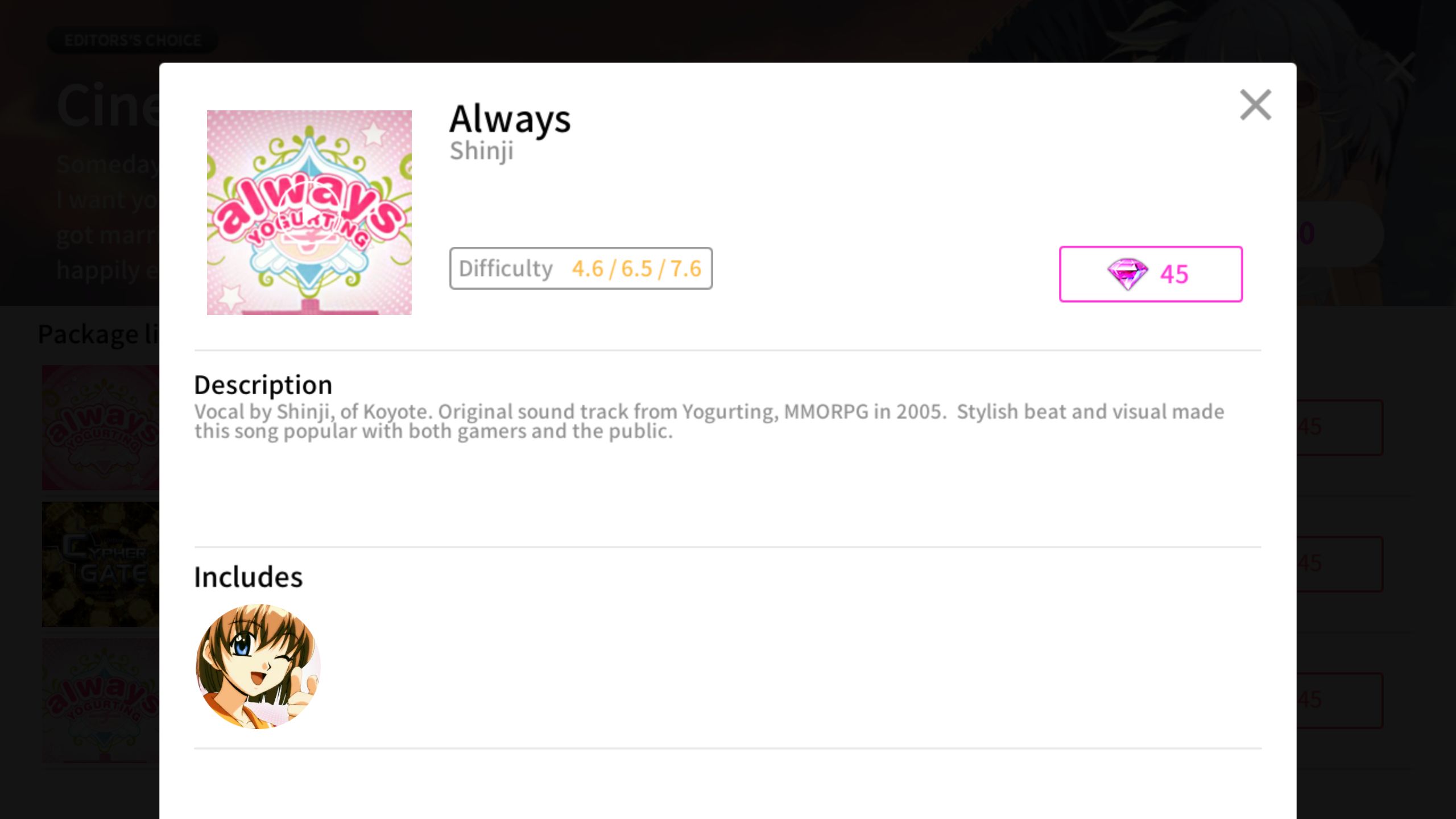1456x819 pixels.
Task: Select the dimmed Cypher Gate package thumbnail
Action: pyautogui.click(x=101, y=564)
